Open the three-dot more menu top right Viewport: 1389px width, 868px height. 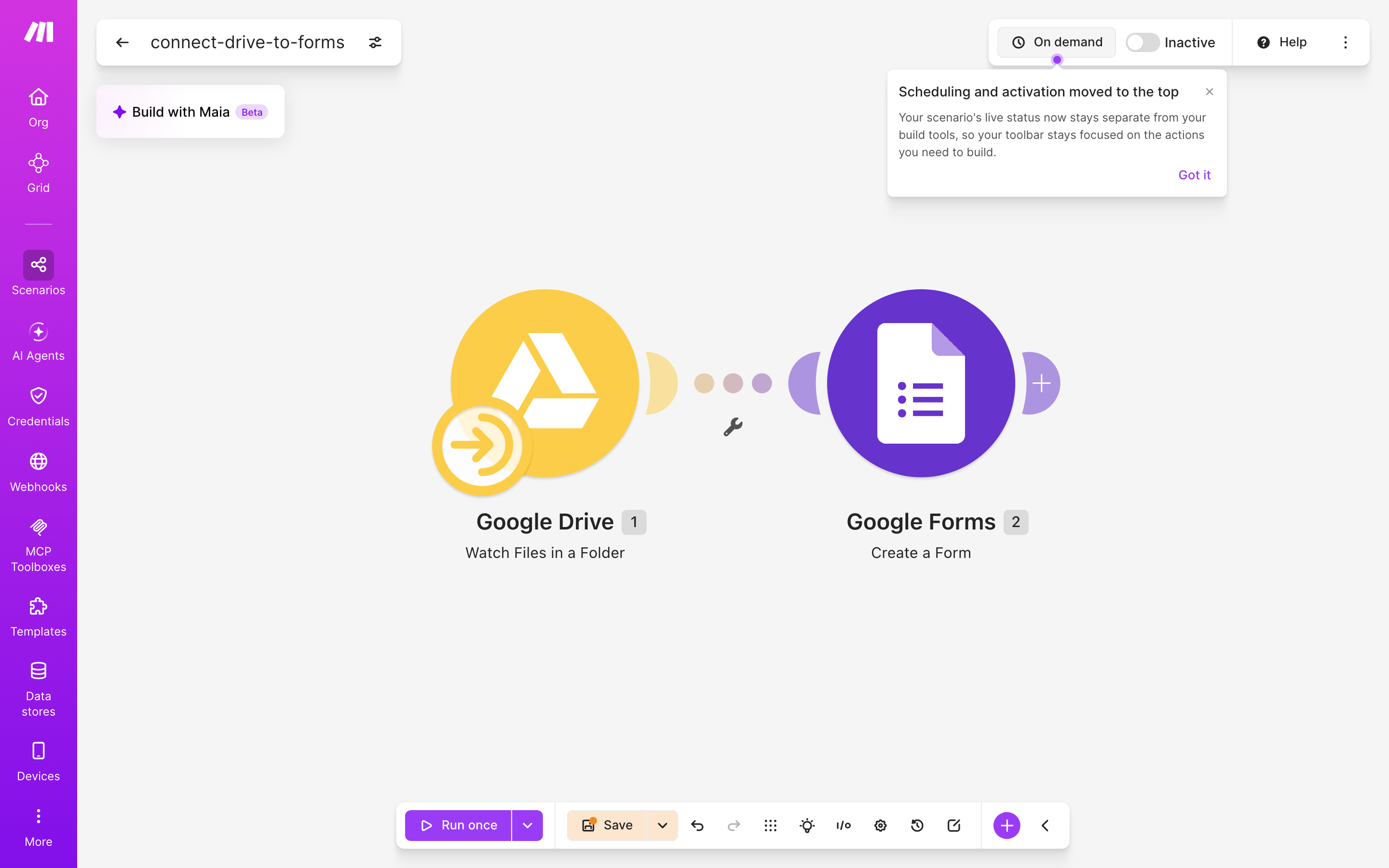pyautogui.click(x=1346, y=42)
